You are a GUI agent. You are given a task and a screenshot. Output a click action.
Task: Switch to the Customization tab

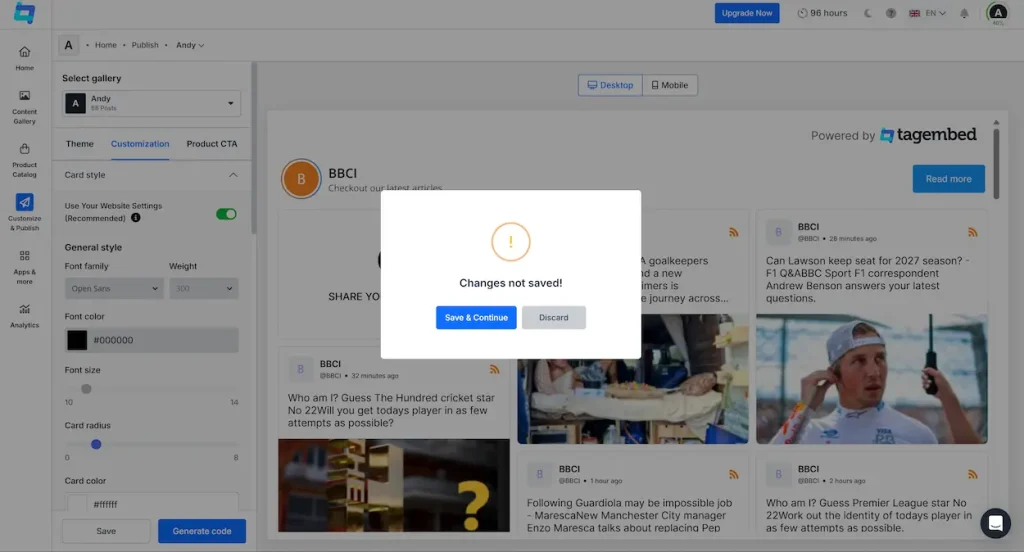[140, 144]
